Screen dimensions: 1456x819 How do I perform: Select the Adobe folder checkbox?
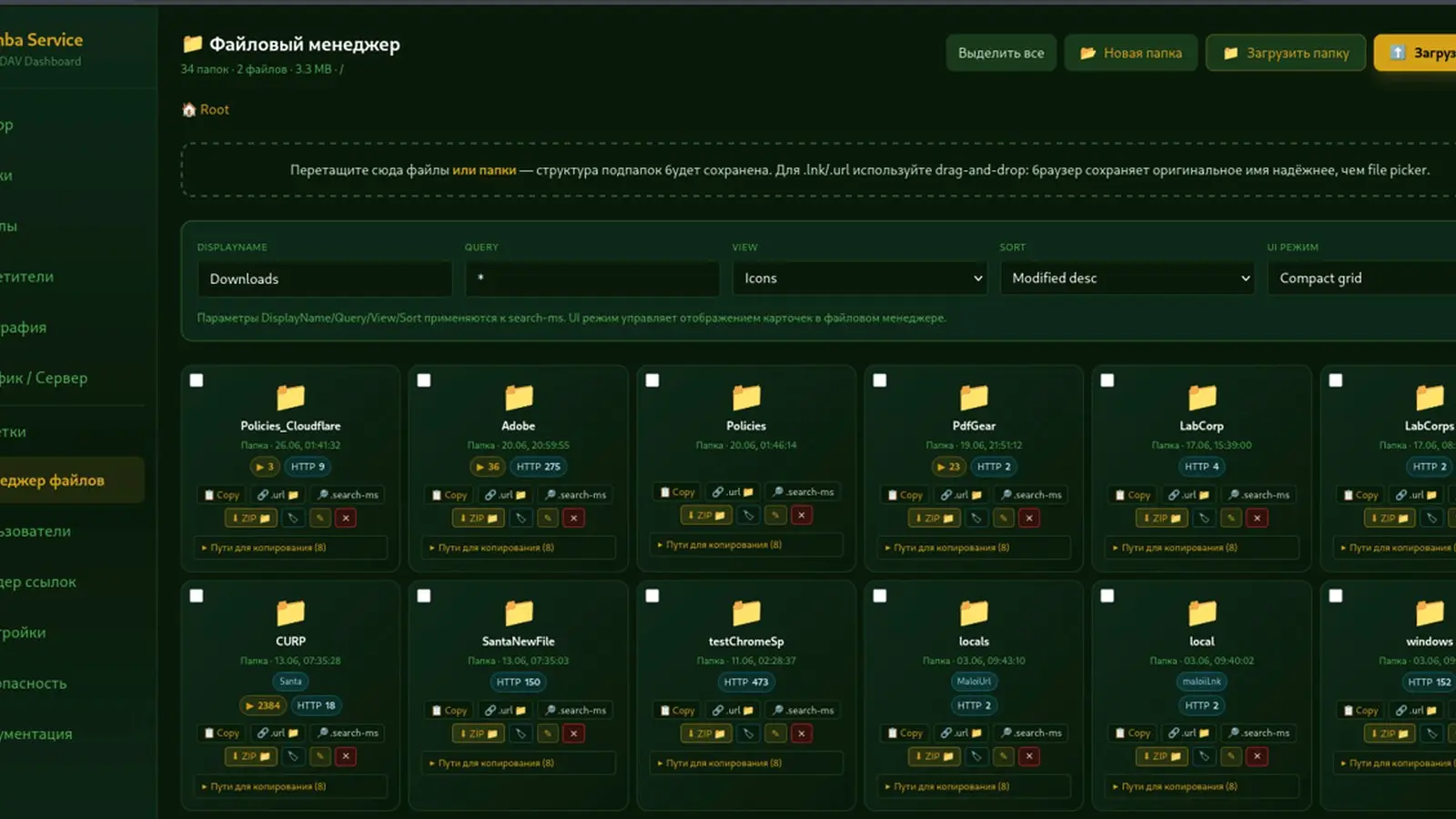[x=424, y=380]
